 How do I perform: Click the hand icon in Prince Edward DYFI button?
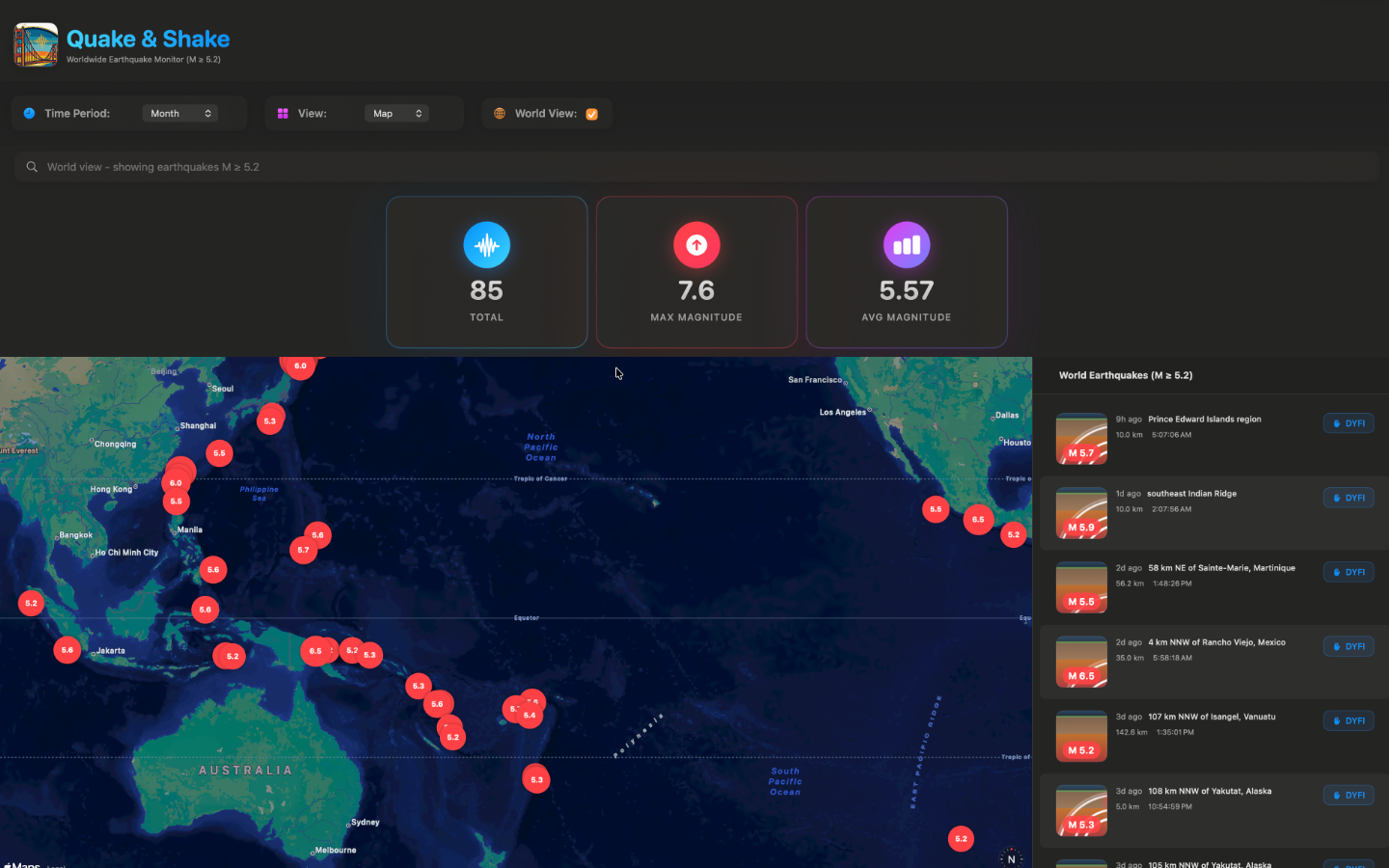tap(1337, 423)
